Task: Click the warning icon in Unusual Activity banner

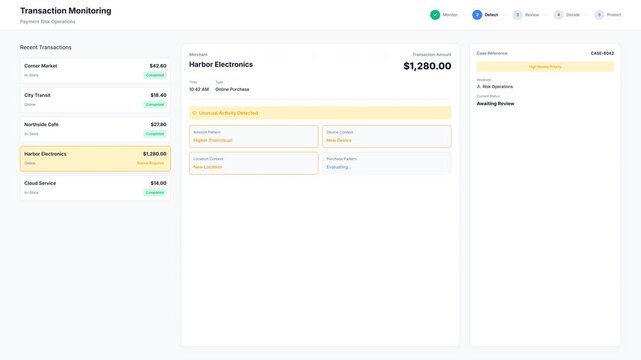Action: point(194,113)
